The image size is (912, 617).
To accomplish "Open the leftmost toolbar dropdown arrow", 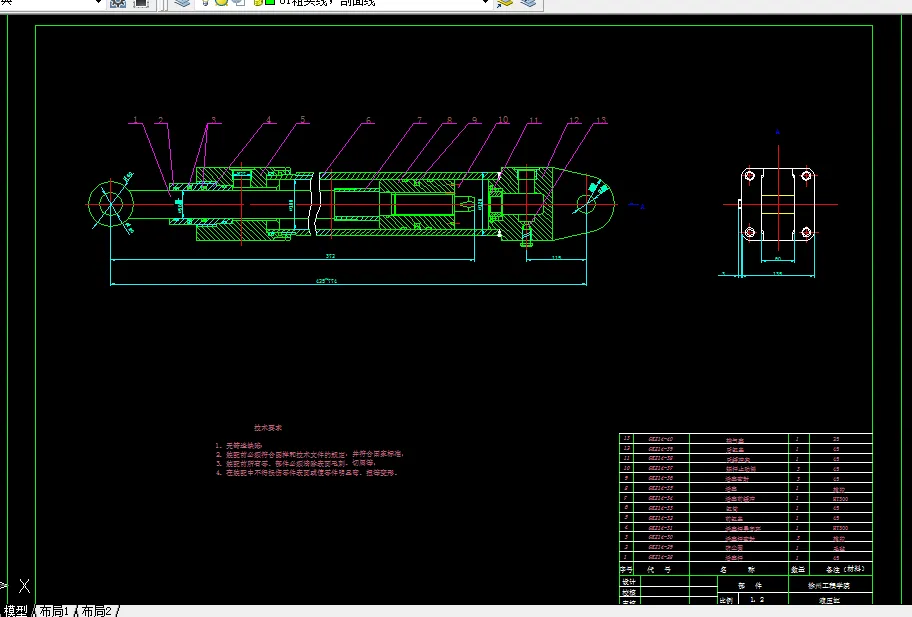I will point(97,3).
